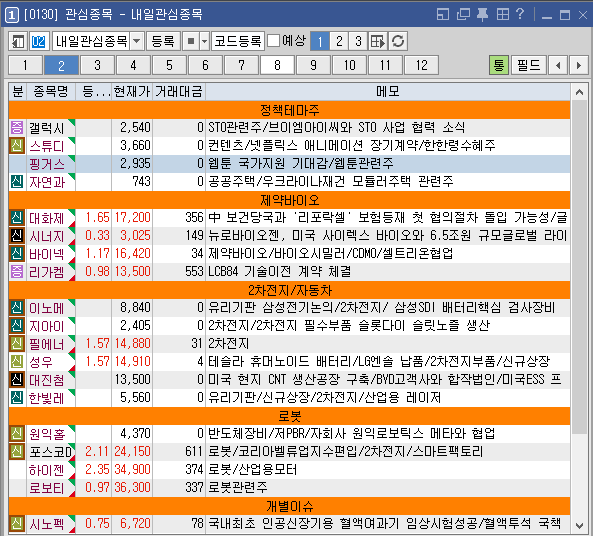Click the 신 badge icon on 자연과 row
Image resolution: width=593 pixels, height=536 pixels.
(17, 182)
